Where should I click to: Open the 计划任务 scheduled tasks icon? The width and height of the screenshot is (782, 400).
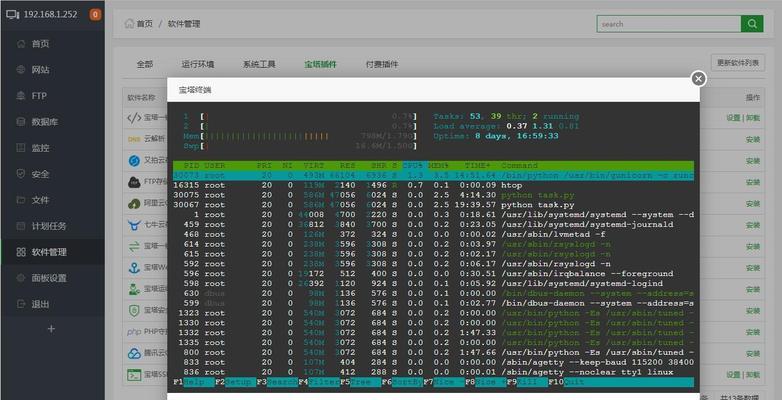[x=21, y=226]
